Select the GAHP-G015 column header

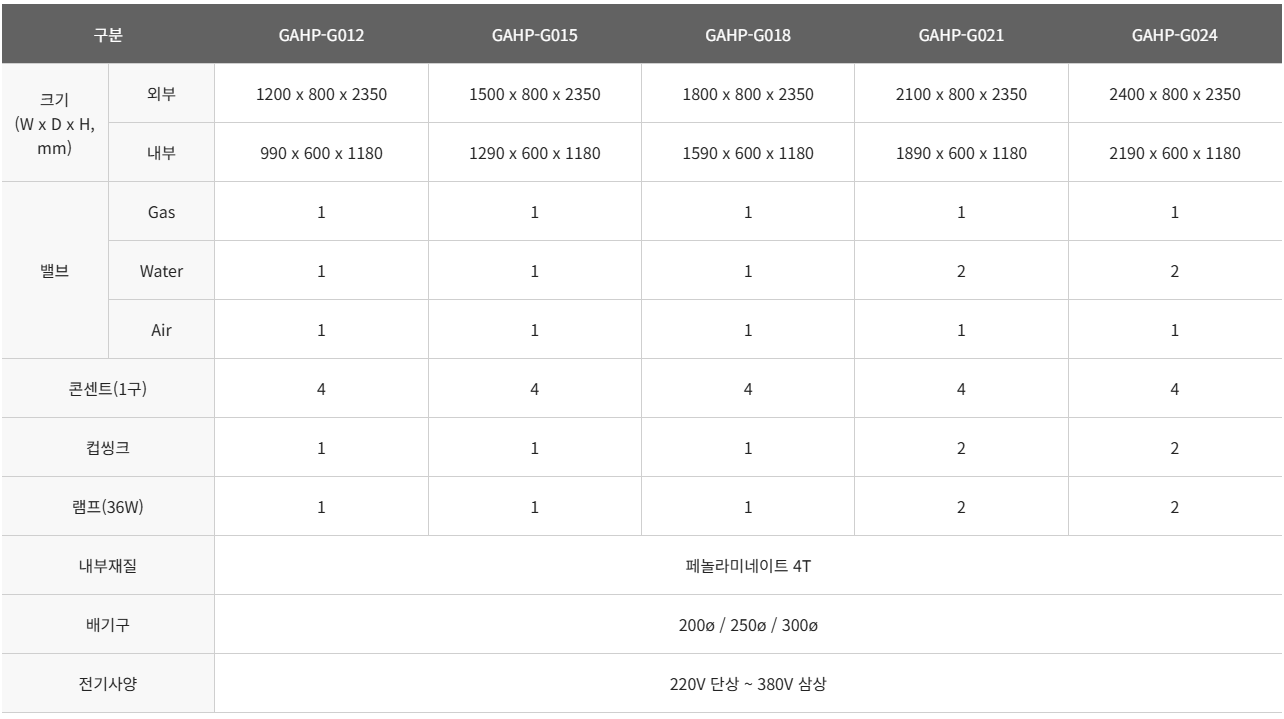coord(534,35)
